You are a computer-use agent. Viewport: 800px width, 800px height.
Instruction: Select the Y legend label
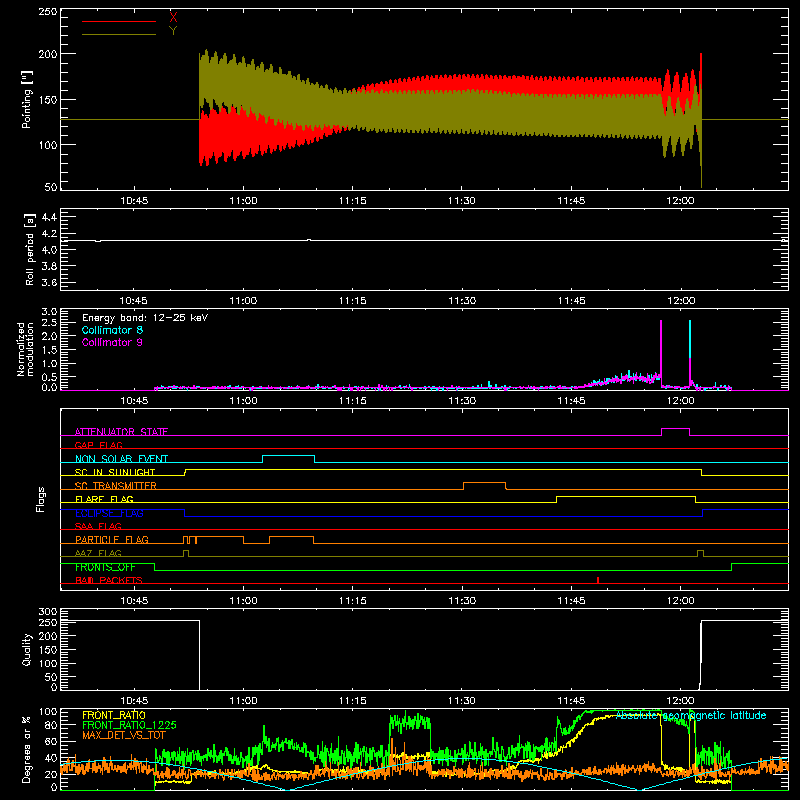click(x=173, y=31)
